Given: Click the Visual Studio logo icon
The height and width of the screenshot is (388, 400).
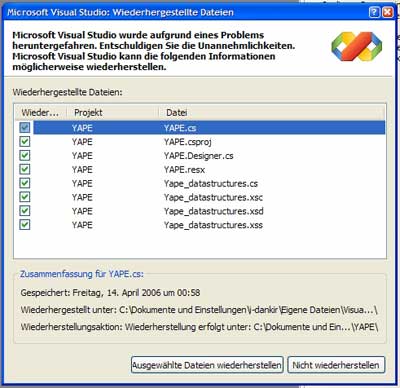Looking at the screenshot, I should [x=356, y=46].
